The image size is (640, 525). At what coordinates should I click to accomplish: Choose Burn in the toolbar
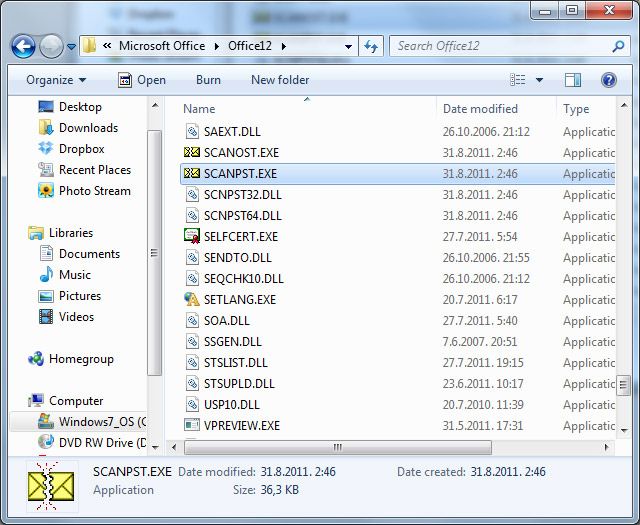click(x=208, y=80)
